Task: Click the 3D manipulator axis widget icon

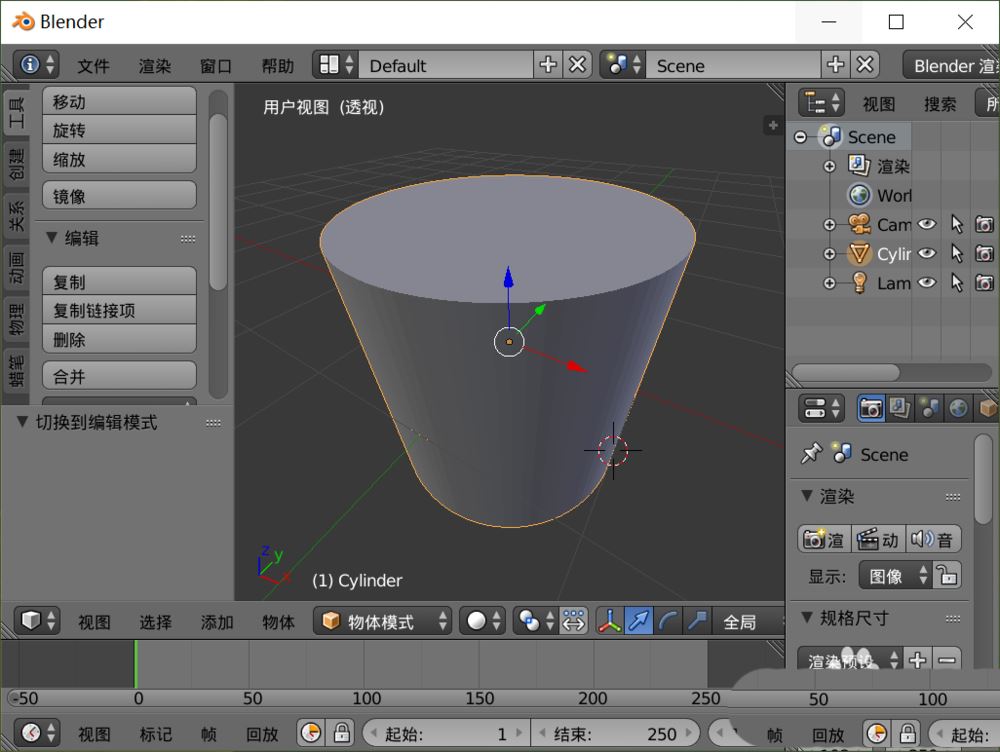Action: pos(611,621)
